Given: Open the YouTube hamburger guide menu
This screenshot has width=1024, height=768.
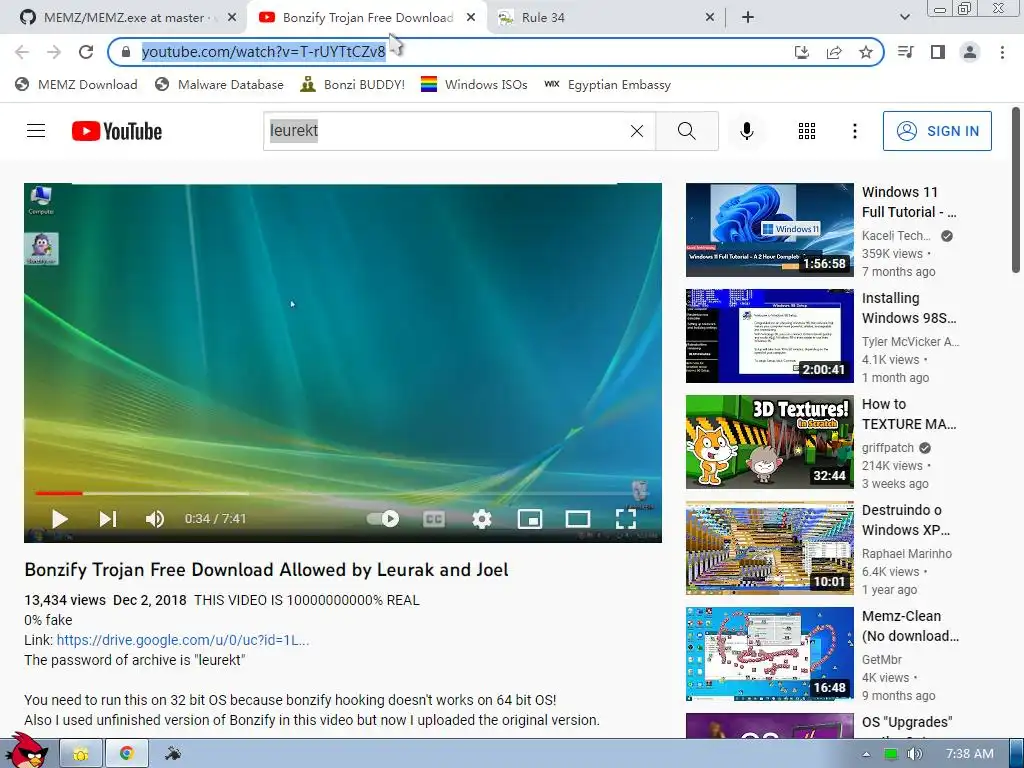Looking at the screenshot, I should 36,131.
